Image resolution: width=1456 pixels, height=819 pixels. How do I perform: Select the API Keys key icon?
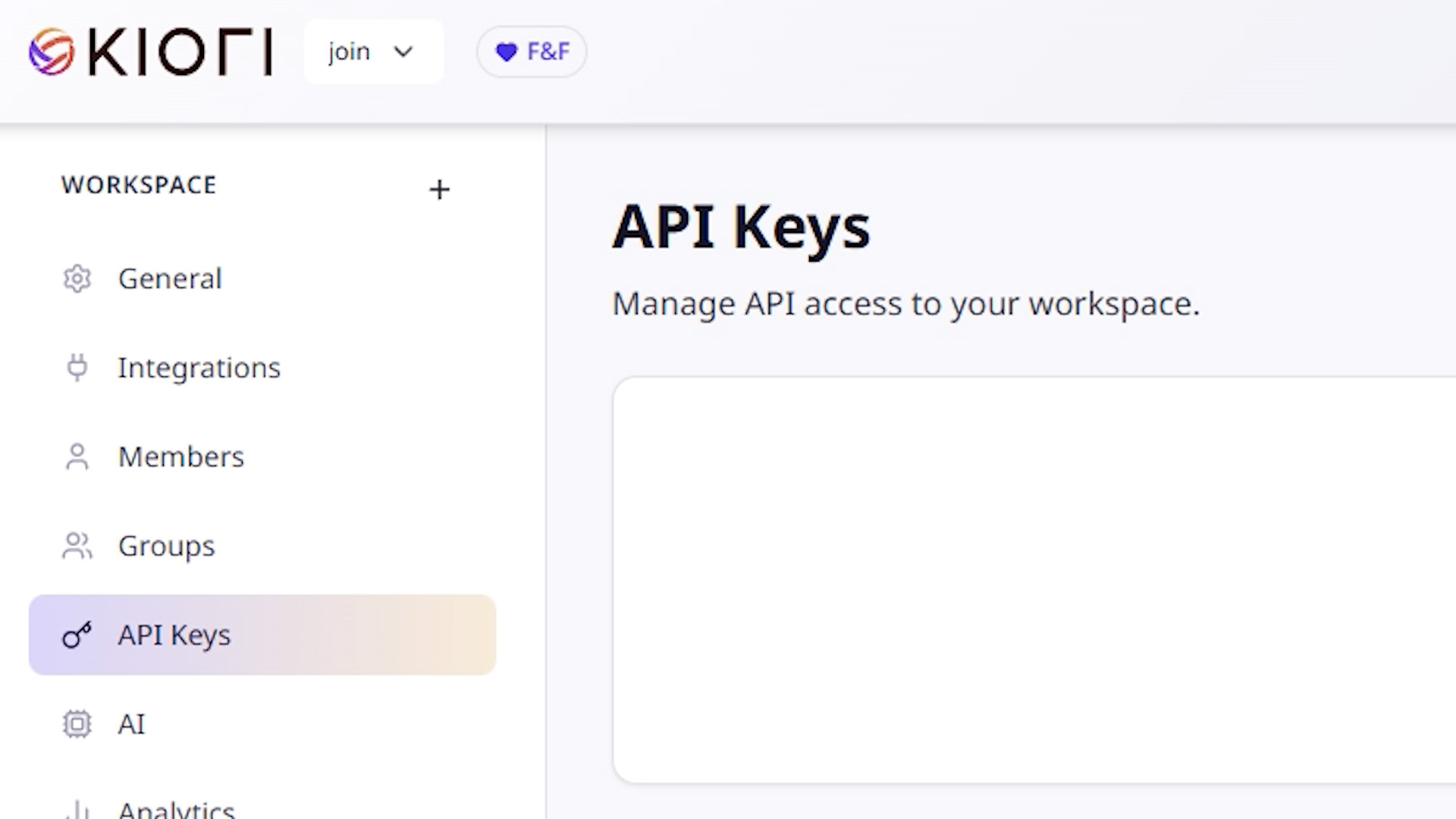(x=77, y=635)
